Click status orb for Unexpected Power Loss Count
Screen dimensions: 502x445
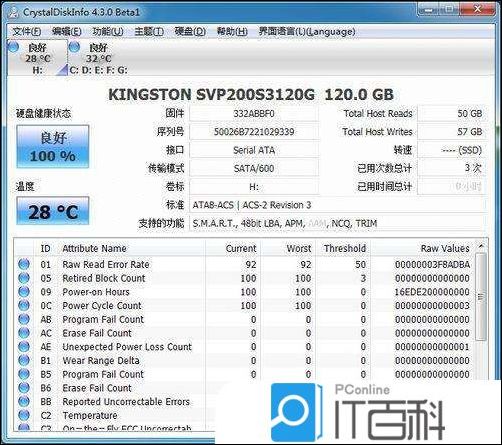click(x=24, y=347)
